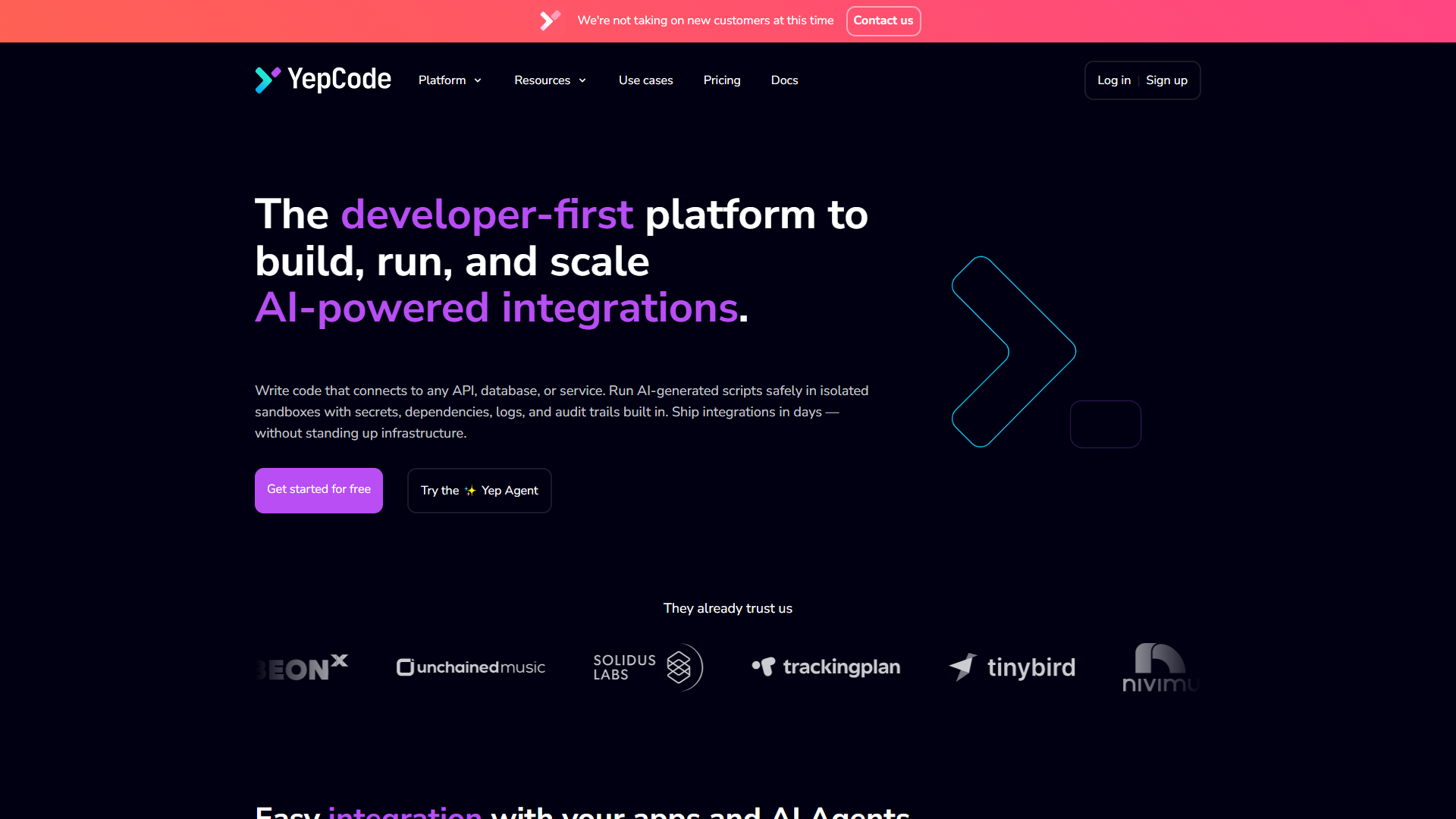The width and height of the screenshot is (1456, 819).
Task: Click the Nivimu logo
Action: (x=1159, y=667)
